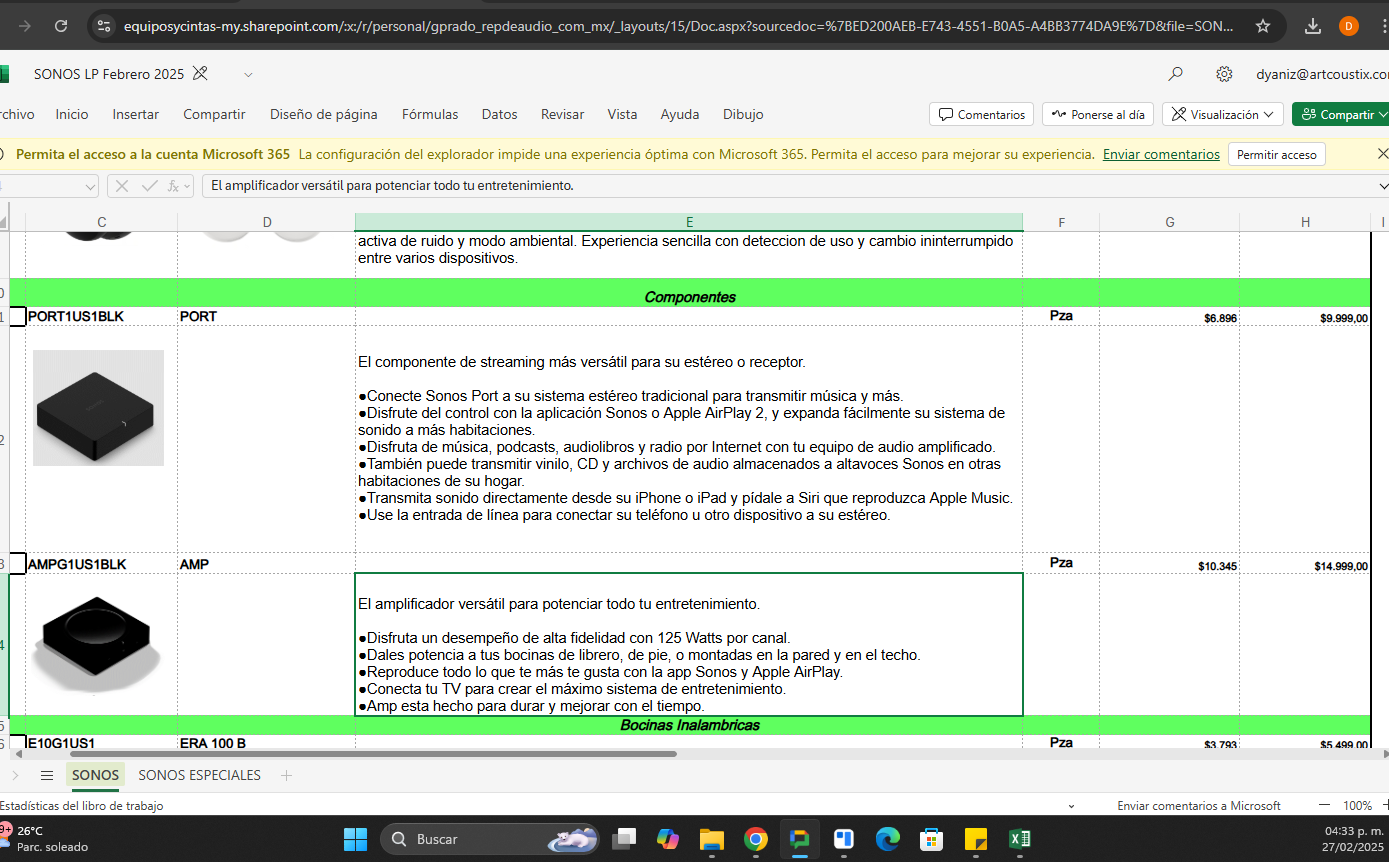Open the Chrome profile avatar D

point(1349,26)
